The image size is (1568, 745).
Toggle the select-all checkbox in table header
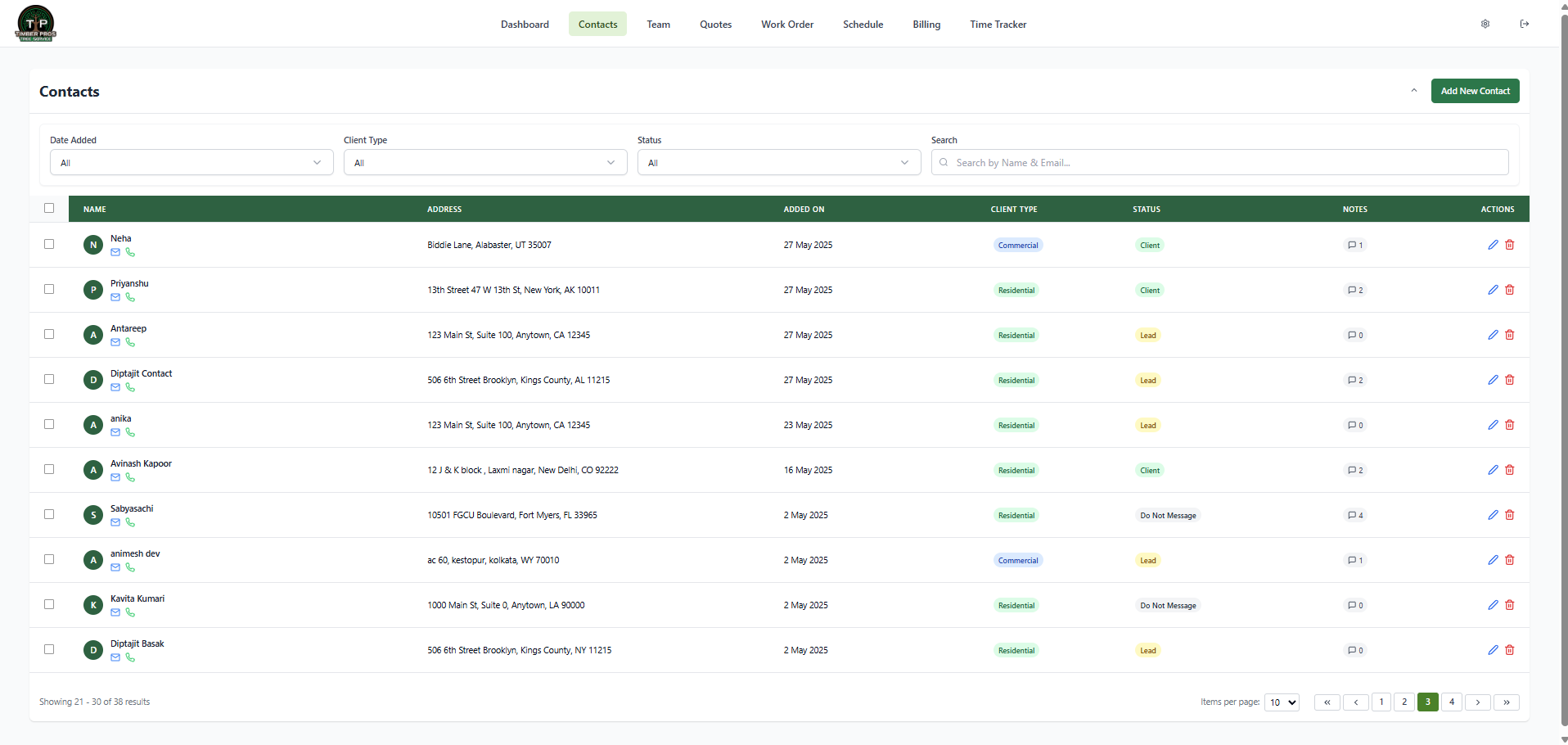point(49,208)
